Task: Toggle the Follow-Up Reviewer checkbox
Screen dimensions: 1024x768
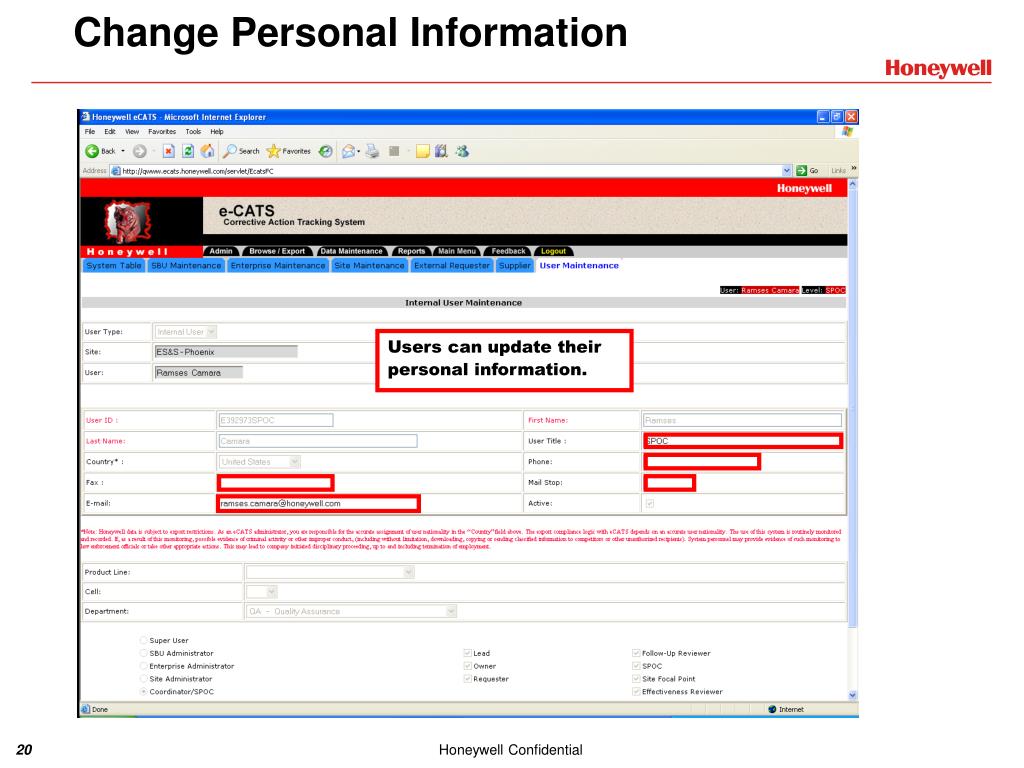Action: [636, 653]
